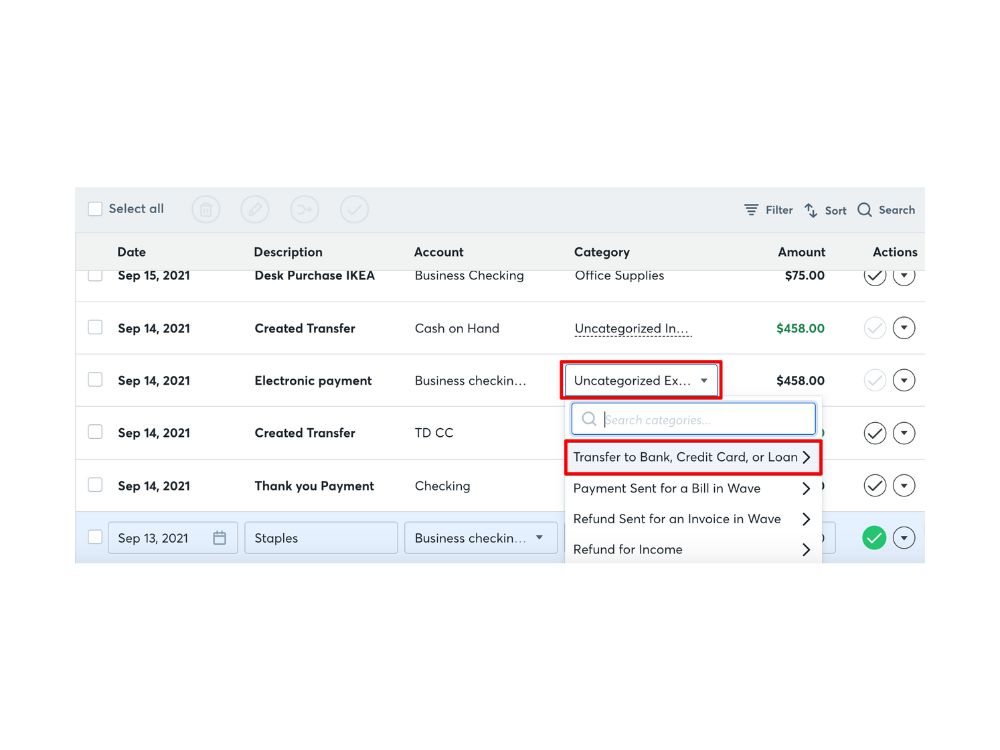This screenshot has height=750, width=1000.
Task: Click the merge transactions icon in toolbar
Action: (x=305, y=209)
